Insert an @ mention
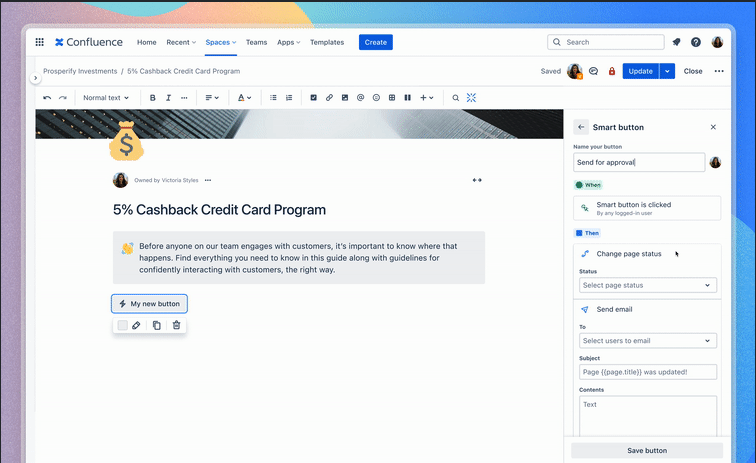The image size is (756, 463). point(360,97)
